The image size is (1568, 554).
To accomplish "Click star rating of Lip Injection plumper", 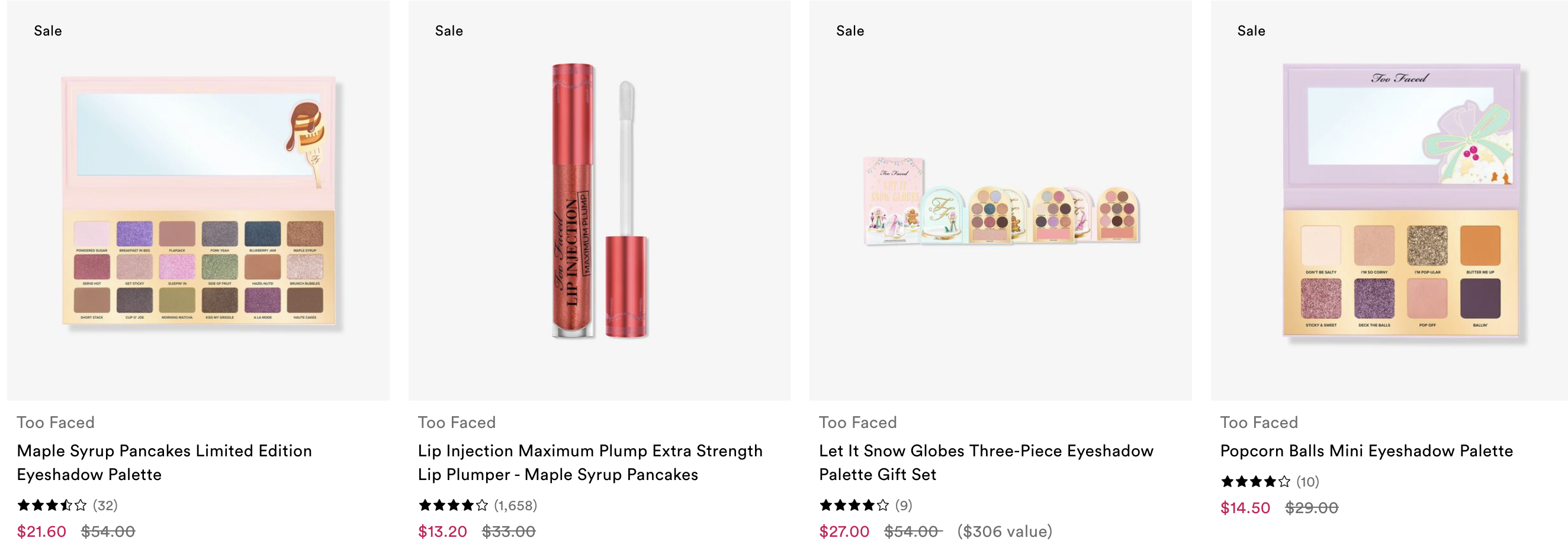I will click(453, 505).
